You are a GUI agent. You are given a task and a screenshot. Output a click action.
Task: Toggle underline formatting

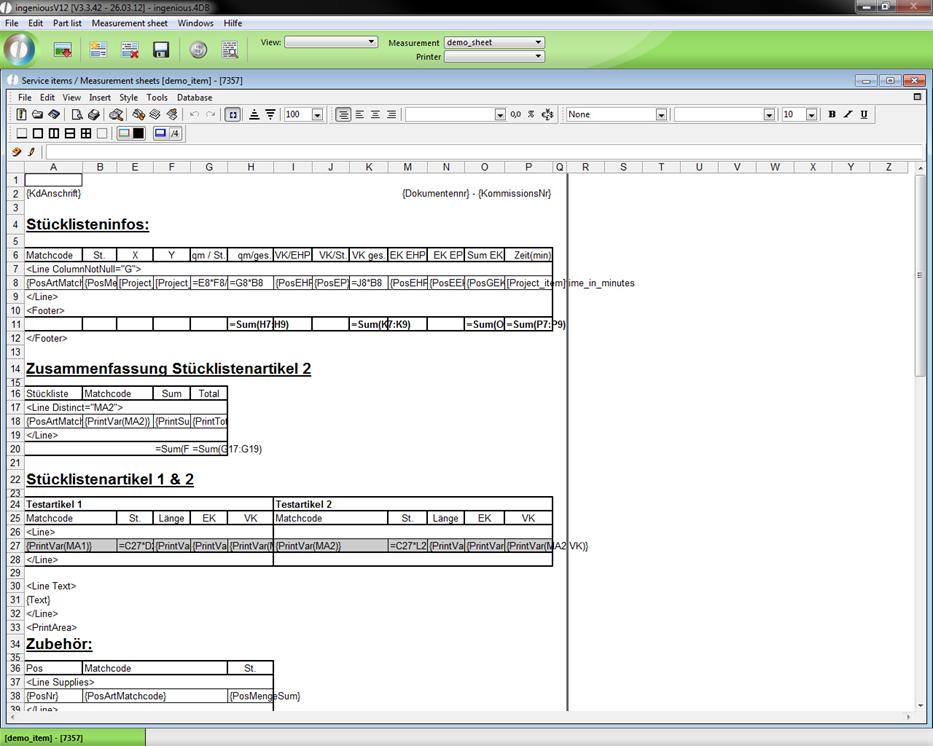864,115
